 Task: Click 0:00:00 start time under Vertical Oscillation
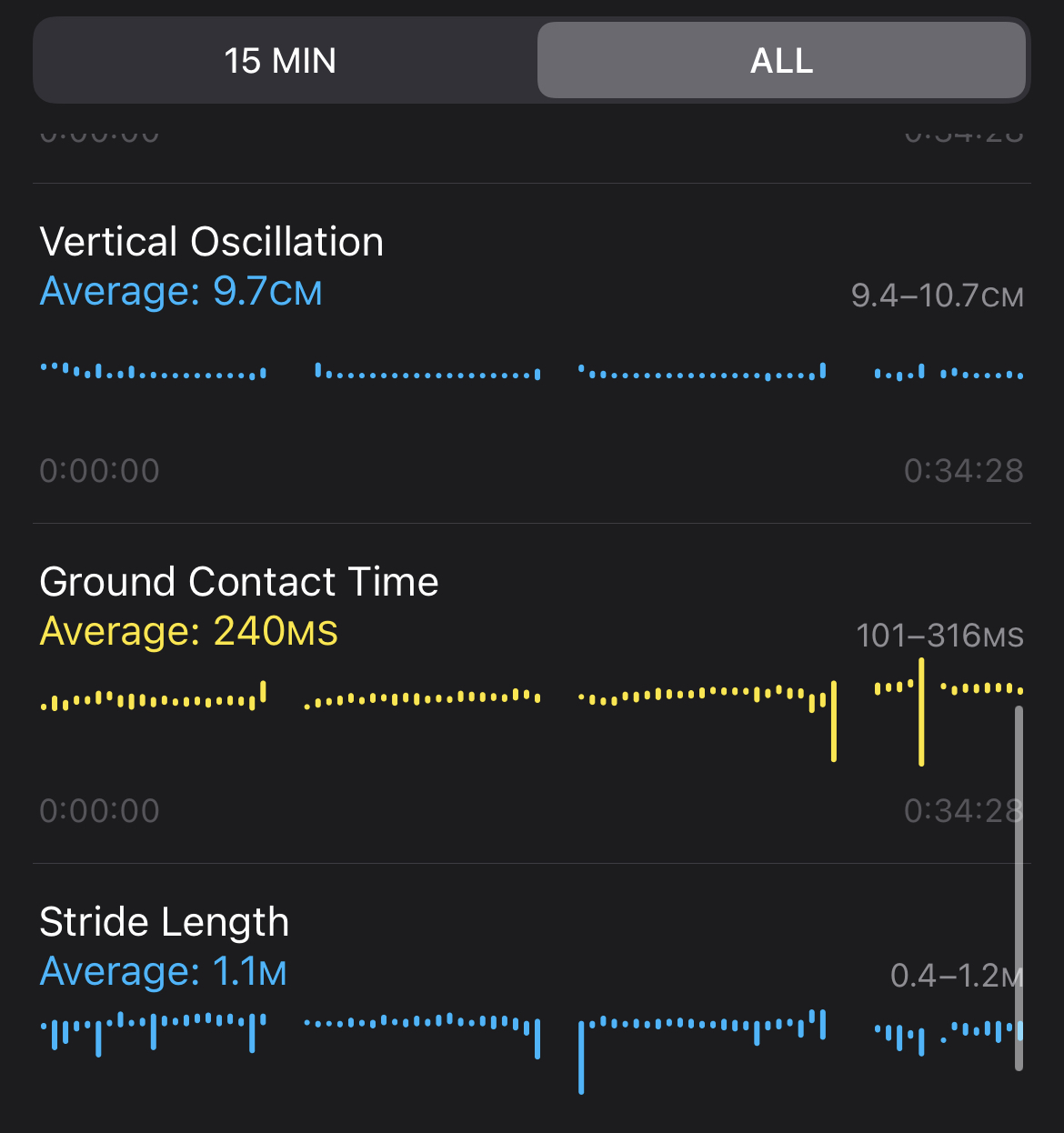(99, 471)
